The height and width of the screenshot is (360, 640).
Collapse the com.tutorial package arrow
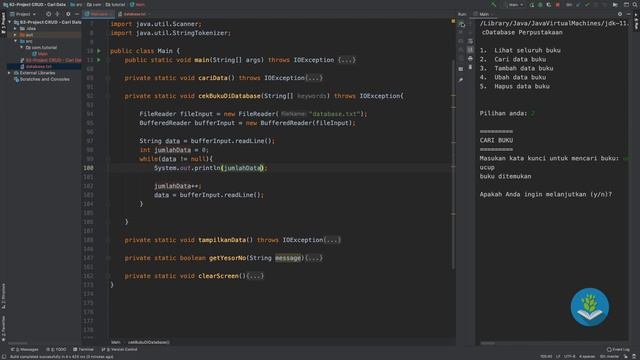(22, 47)
